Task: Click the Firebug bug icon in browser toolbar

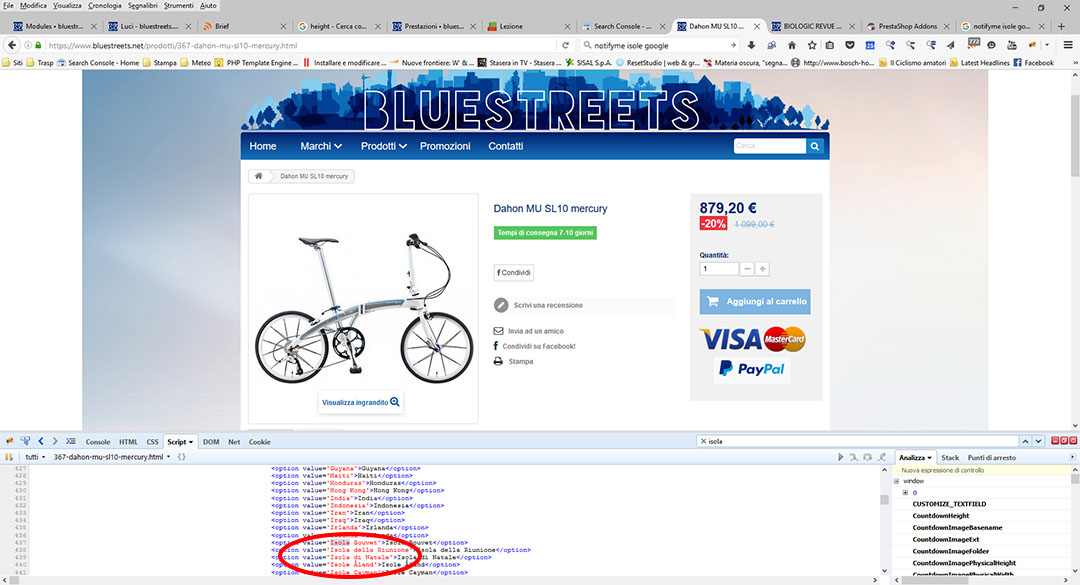Action: pyautogui.click(x=1032, y=45)
